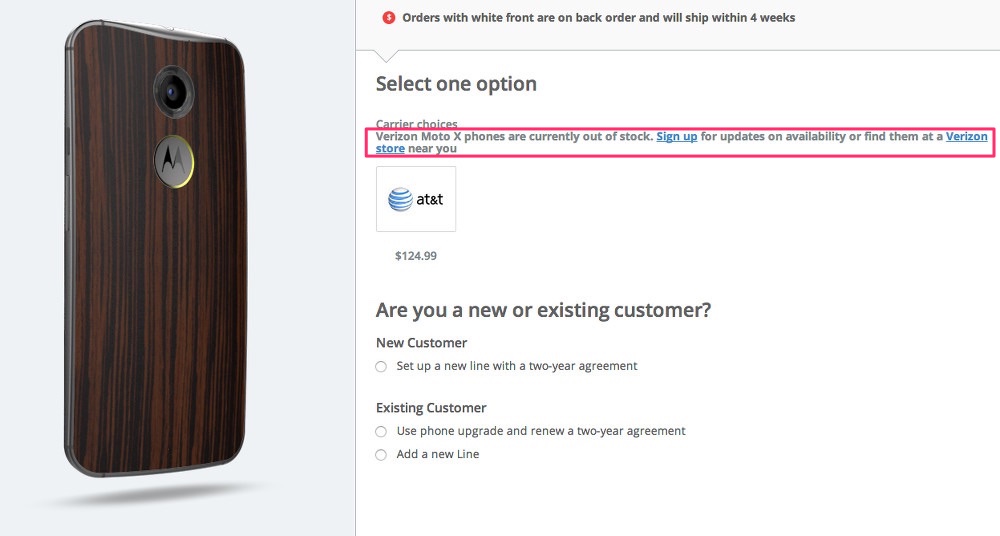The height and width of the screenshot is (536, 1000).
Task: Click the New Customer section label
Action: pyautogui.click(x=421, y=343)
